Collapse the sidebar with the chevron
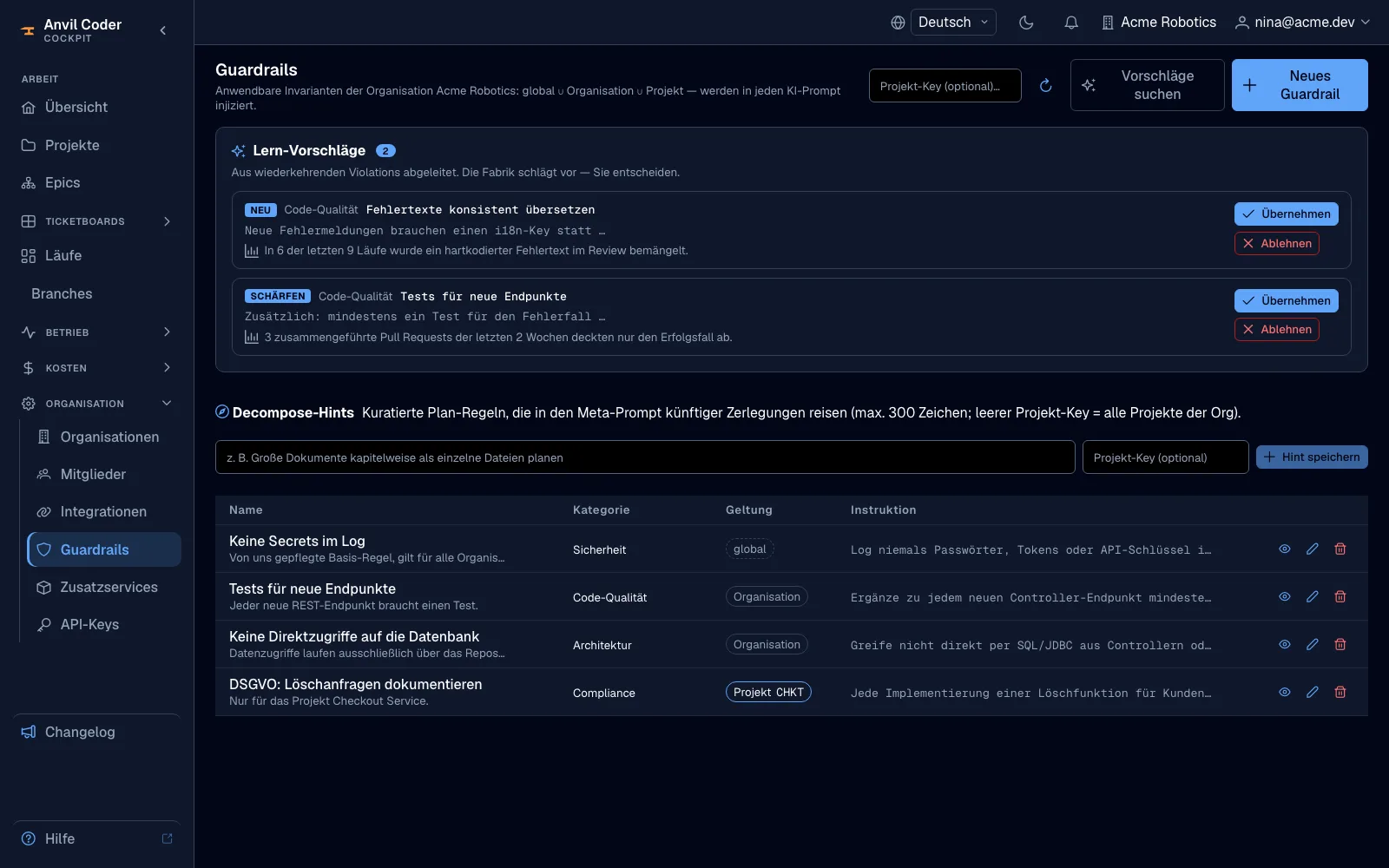Screen dimensions: 1389x868 coord(163,30)
